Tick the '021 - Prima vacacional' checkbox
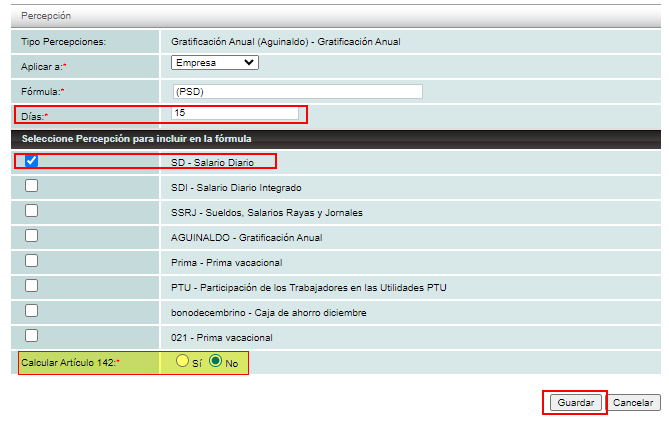Viewport: 669px width, 423px height. (x=32, y=336)
